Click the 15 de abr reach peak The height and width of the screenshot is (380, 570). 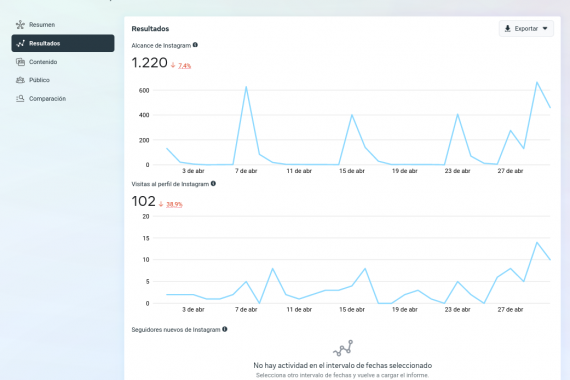pos(352,115)
